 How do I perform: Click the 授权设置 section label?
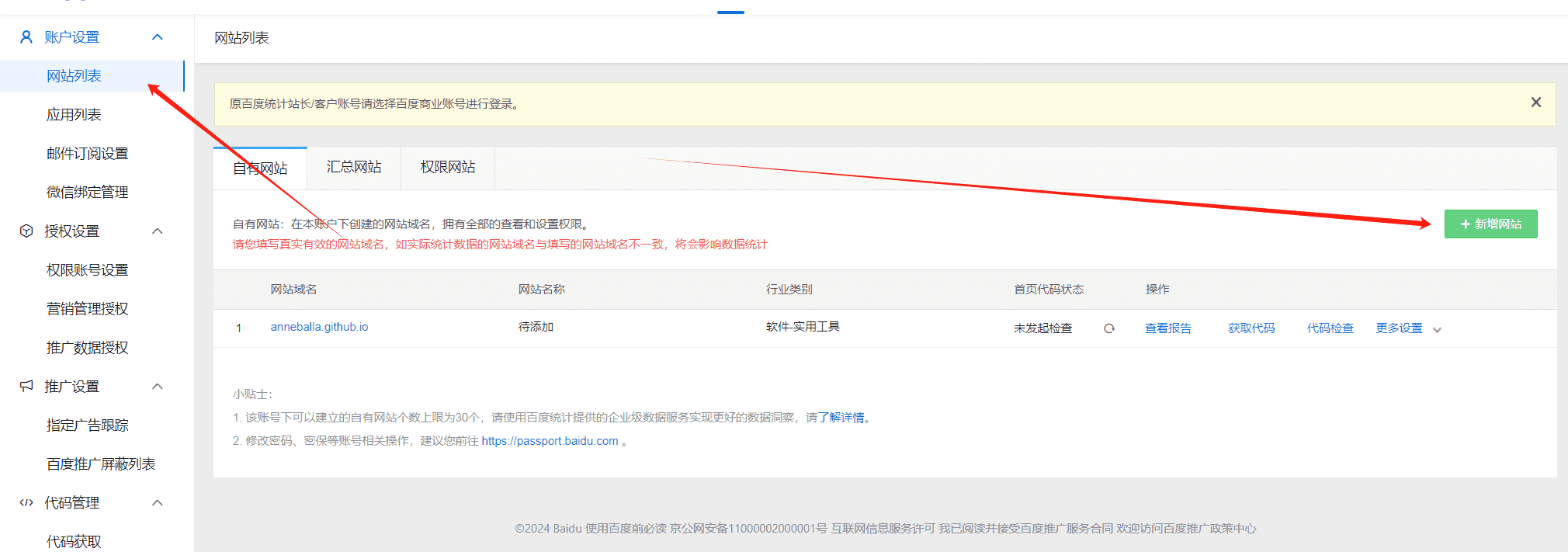pyautogui.click(x=72, y=231)
